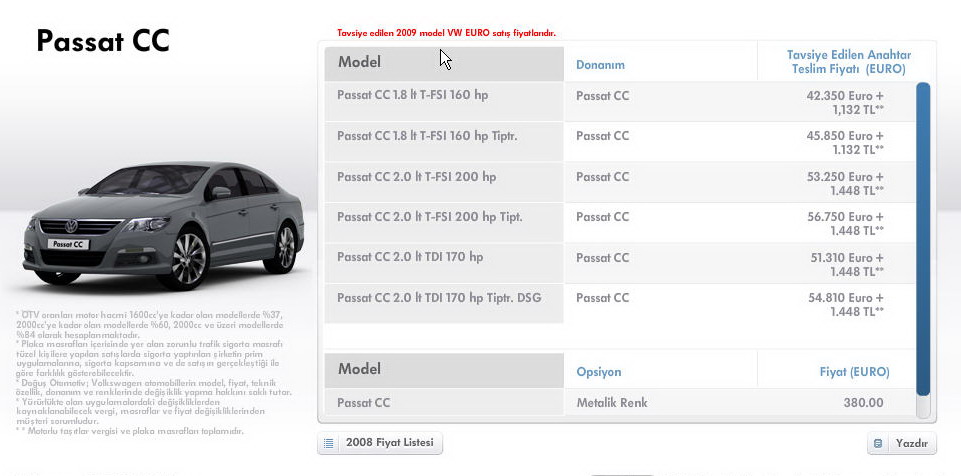Click the Passat CC page title

click(103, 41)
